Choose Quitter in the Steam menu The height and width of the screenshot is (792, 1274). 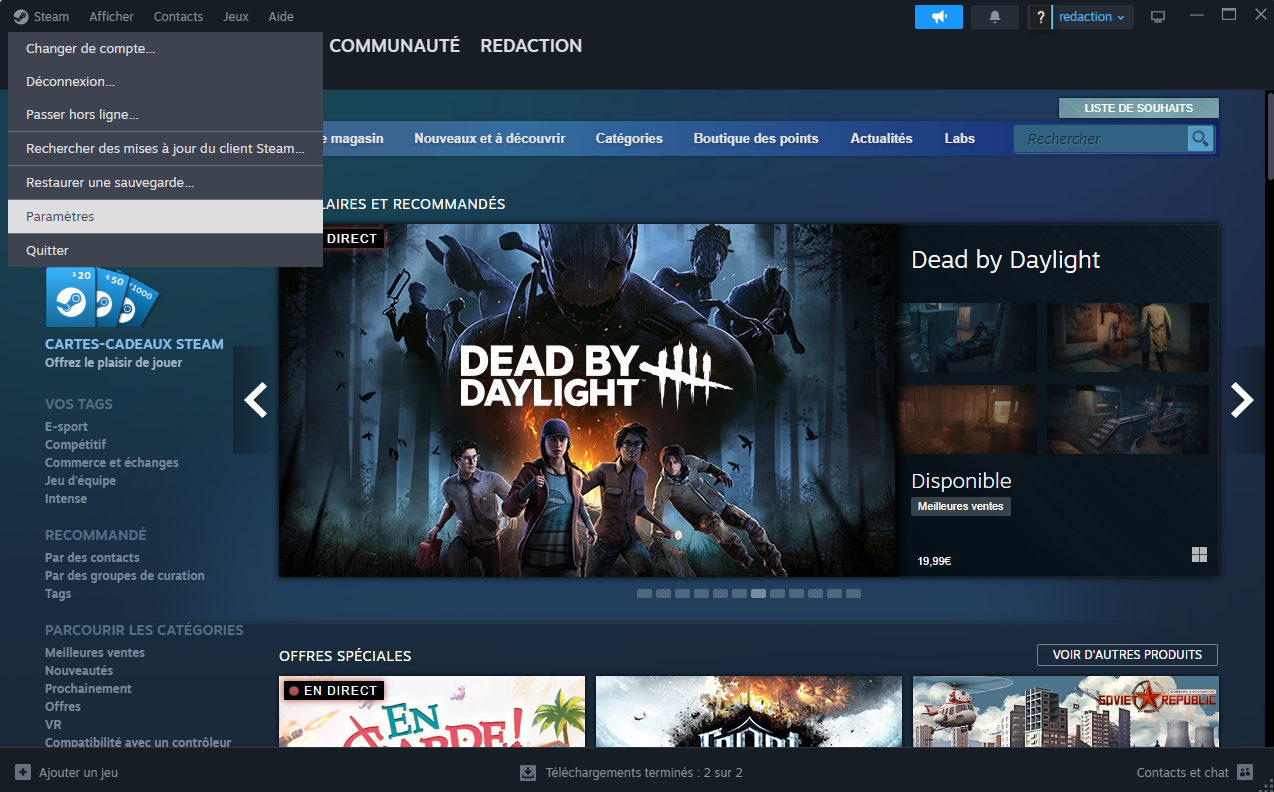(165, 250)
